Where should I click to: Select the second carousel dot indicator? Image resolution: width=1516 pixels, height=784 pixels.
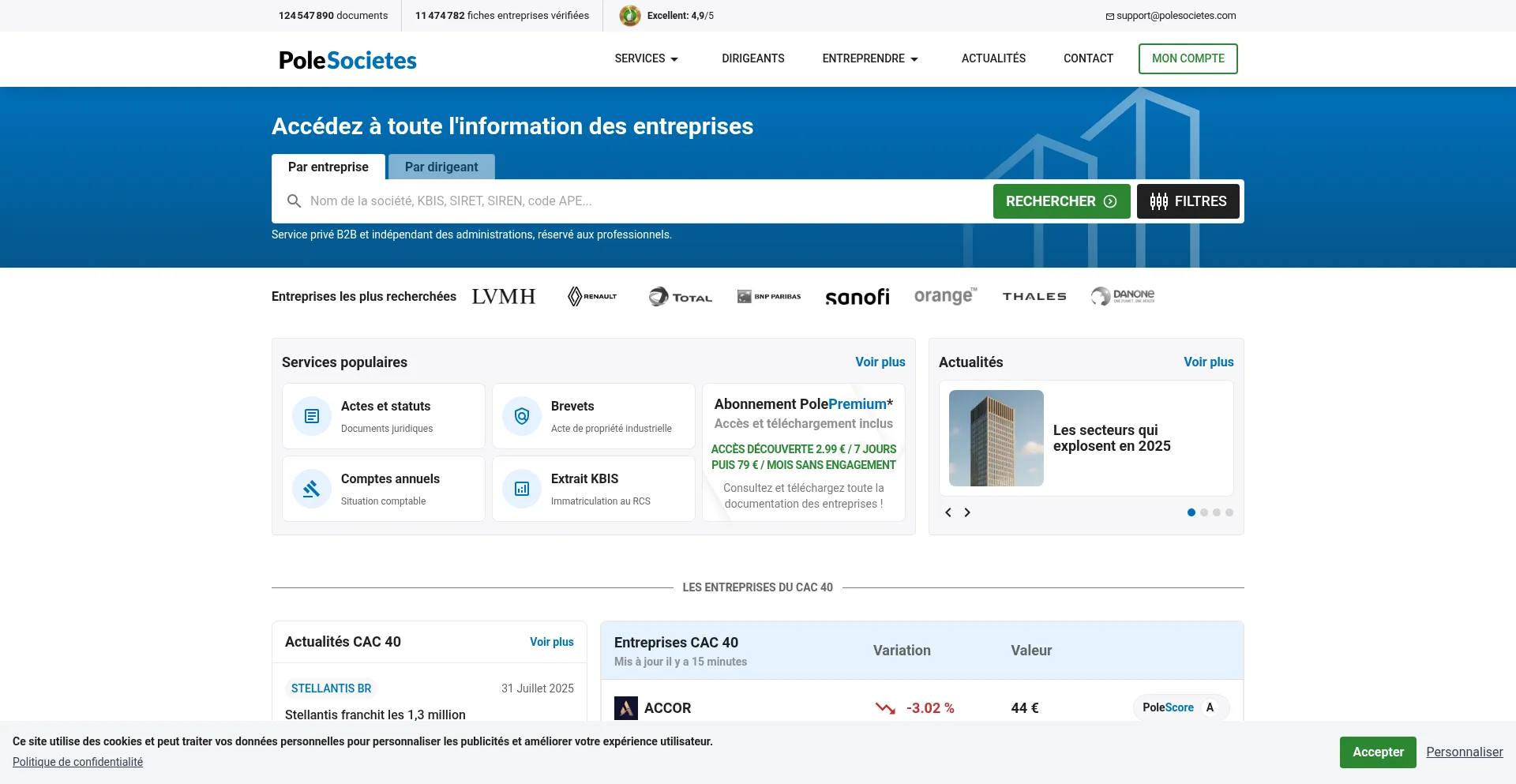(1204, 512)
